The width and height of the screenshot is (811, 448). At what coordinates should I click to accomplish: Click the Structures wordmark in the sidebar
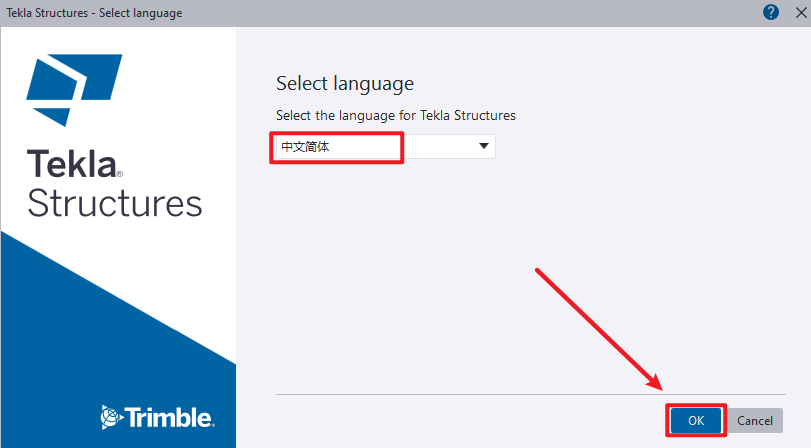coord(114,203)
